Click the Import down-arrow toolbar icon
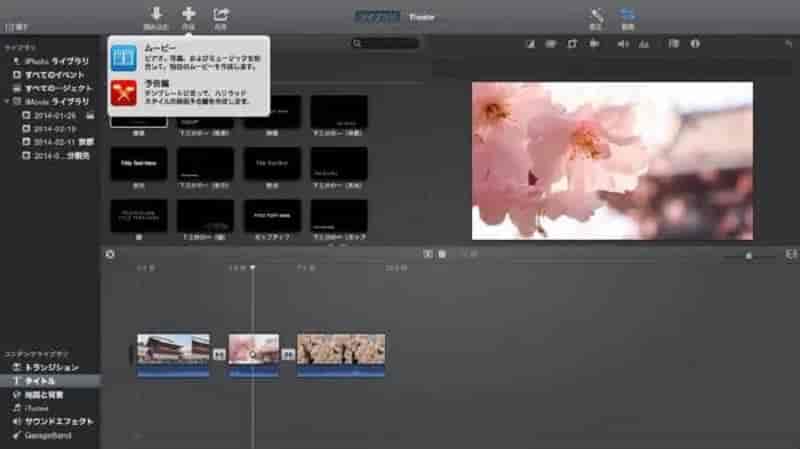Viewport: 800px width, 449px height. 156,14
